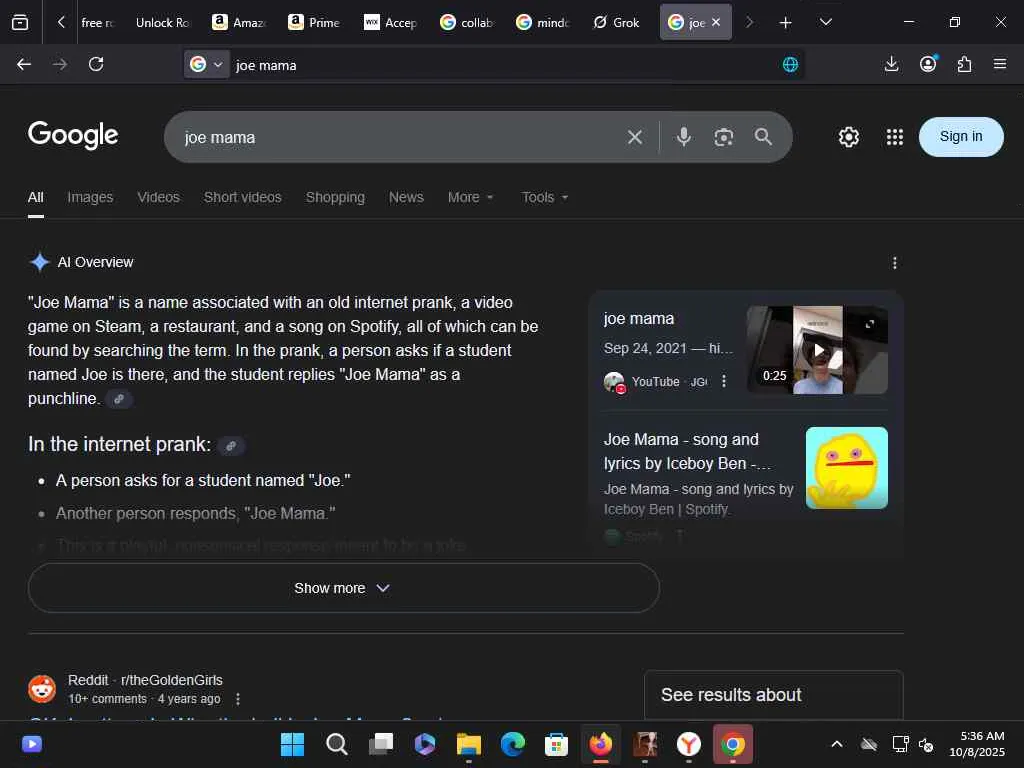Go forward with the arrow button
The width and height of the screenshot is (1024, 768).
[x=60, y=64]
